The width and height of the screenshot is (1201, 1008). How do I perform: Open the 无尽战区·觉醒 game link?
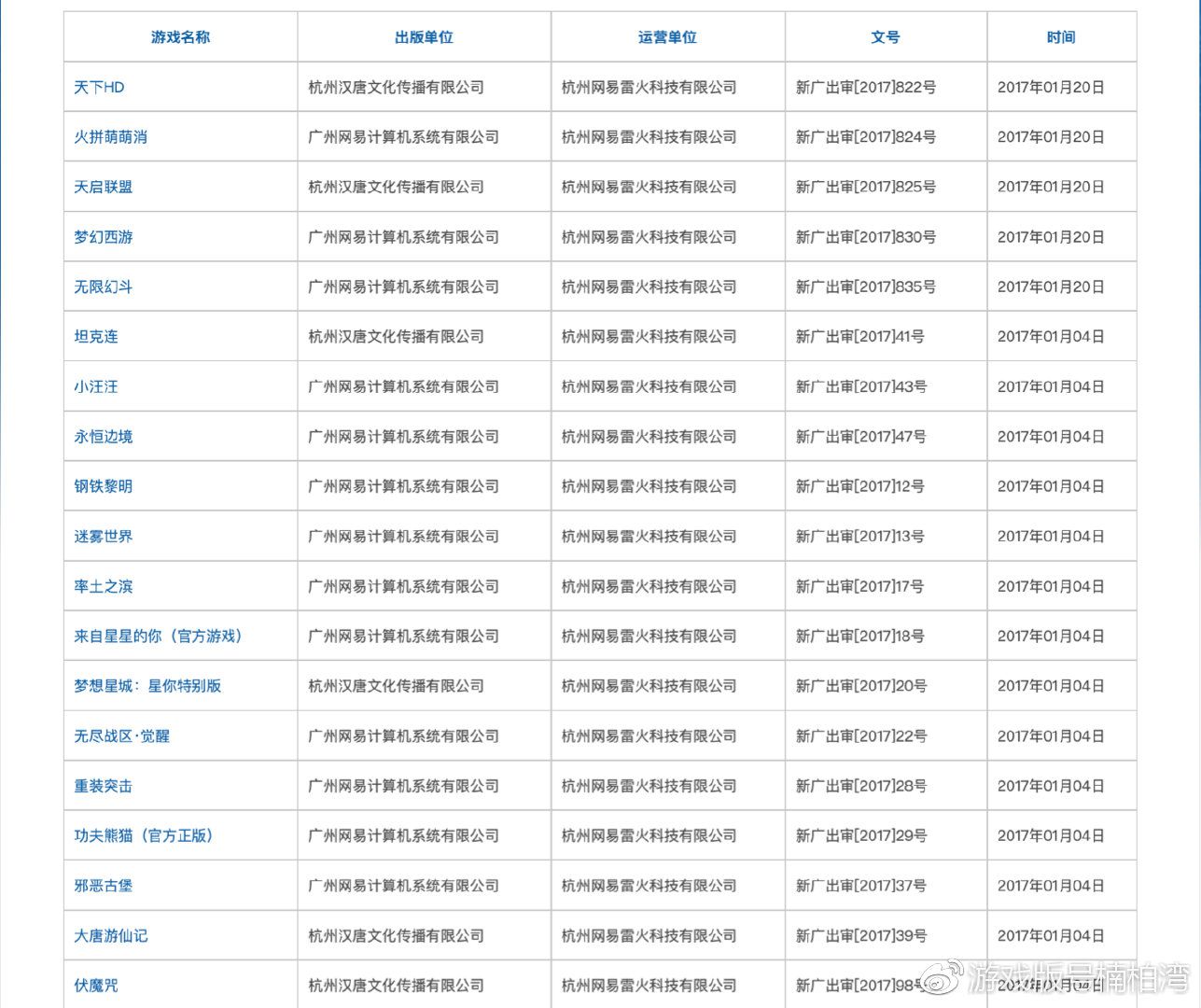coord(122,736)
